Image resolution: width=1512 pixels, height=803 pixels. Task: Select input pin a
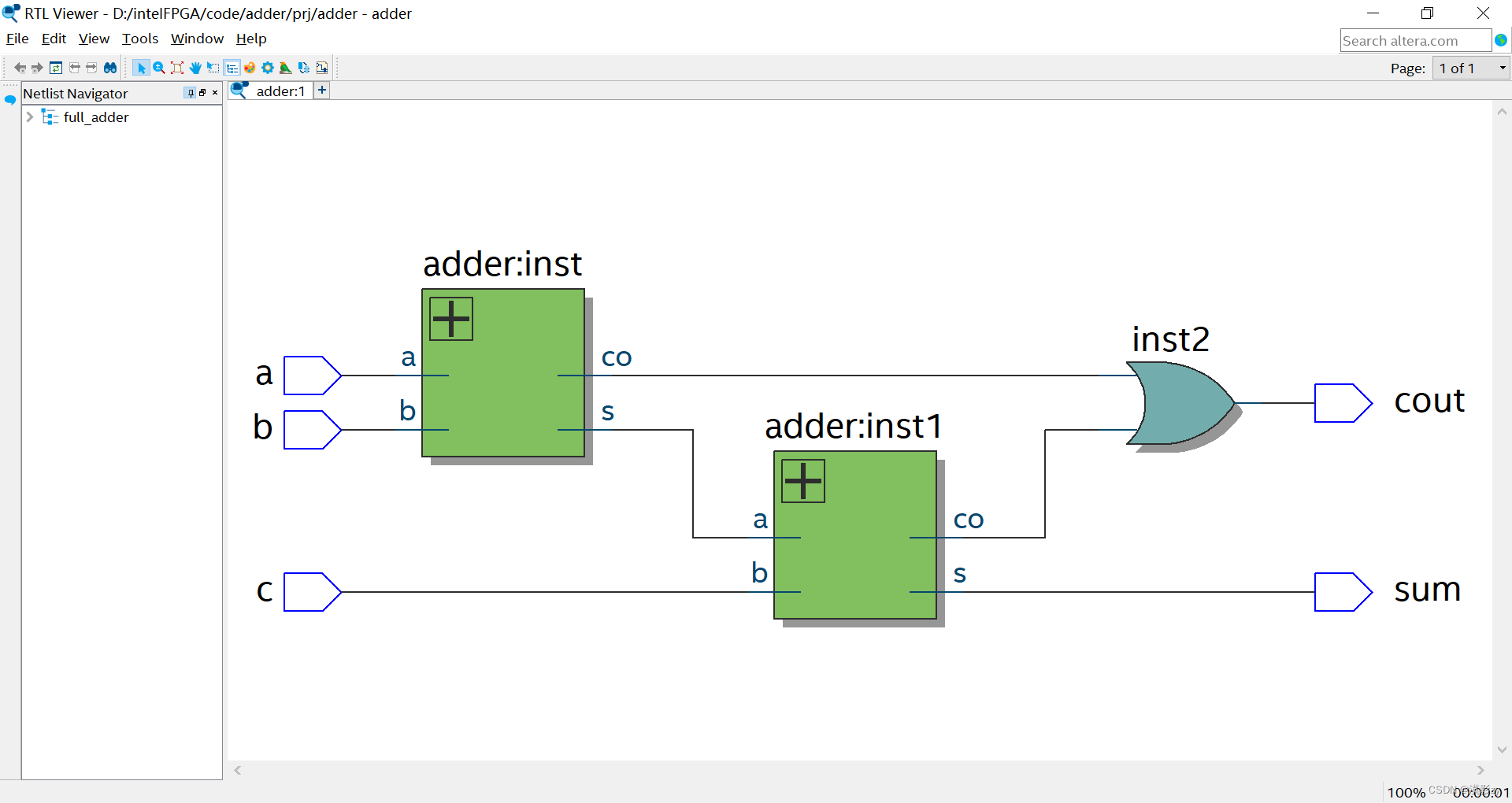[313, 376]
